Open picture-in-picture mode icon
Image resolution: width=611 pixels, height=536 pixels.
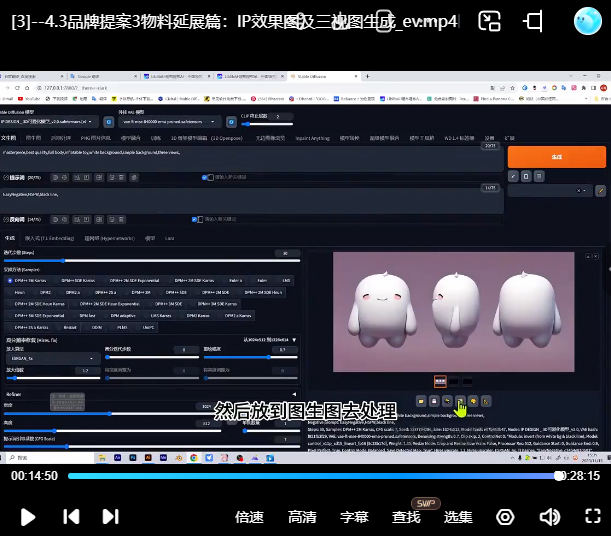[489, 21]
